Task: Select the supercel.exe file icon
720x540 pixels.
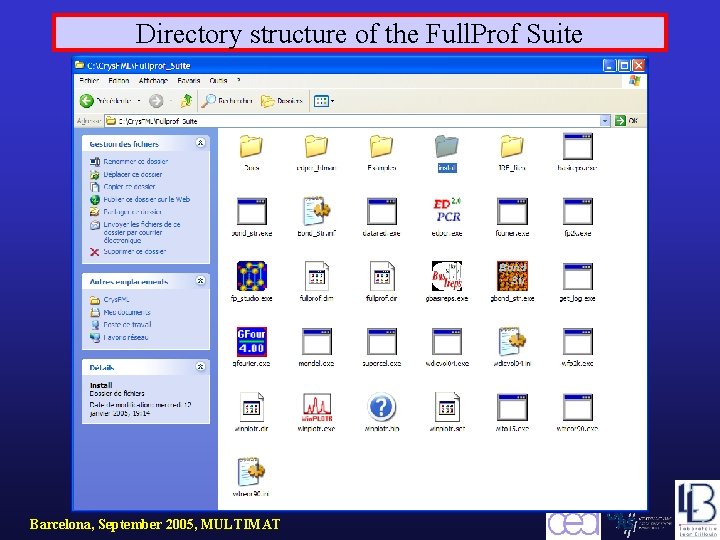Action: point(382,342)
